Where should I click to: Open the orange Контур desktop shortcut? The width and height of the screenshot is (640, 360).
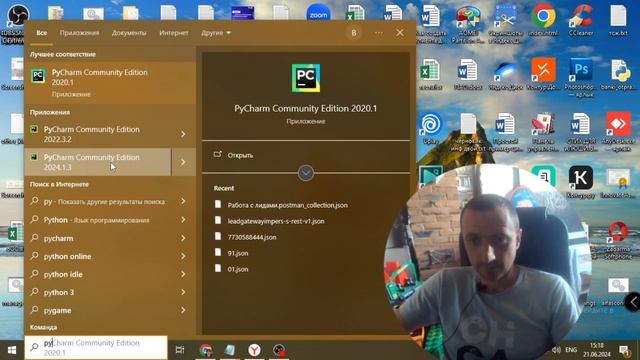pyautogui.click(x=543, y=73)
